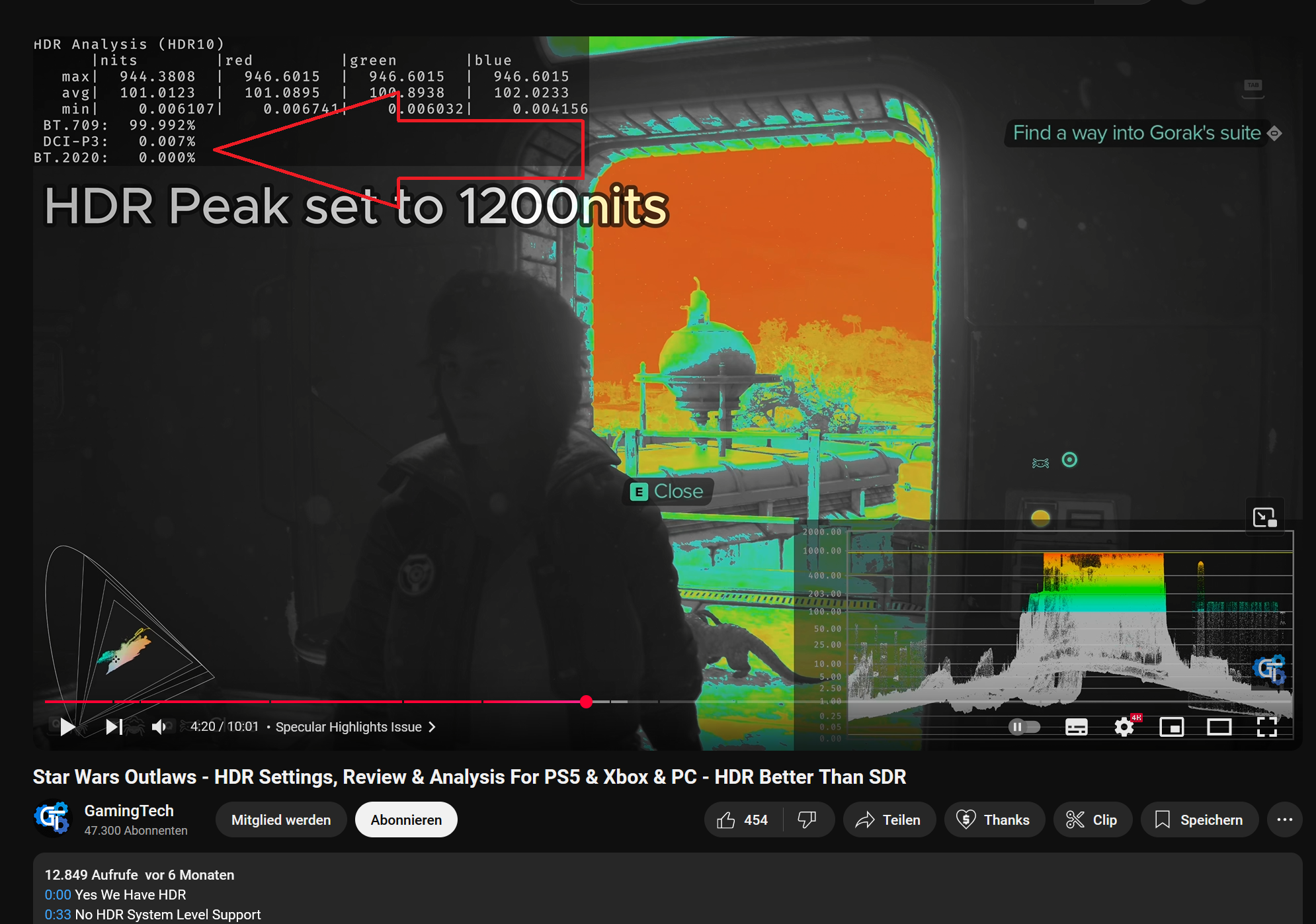This screenshot has width=1316, height=924.
Task: Enable theater mode view
Action: click(1219, 727)
